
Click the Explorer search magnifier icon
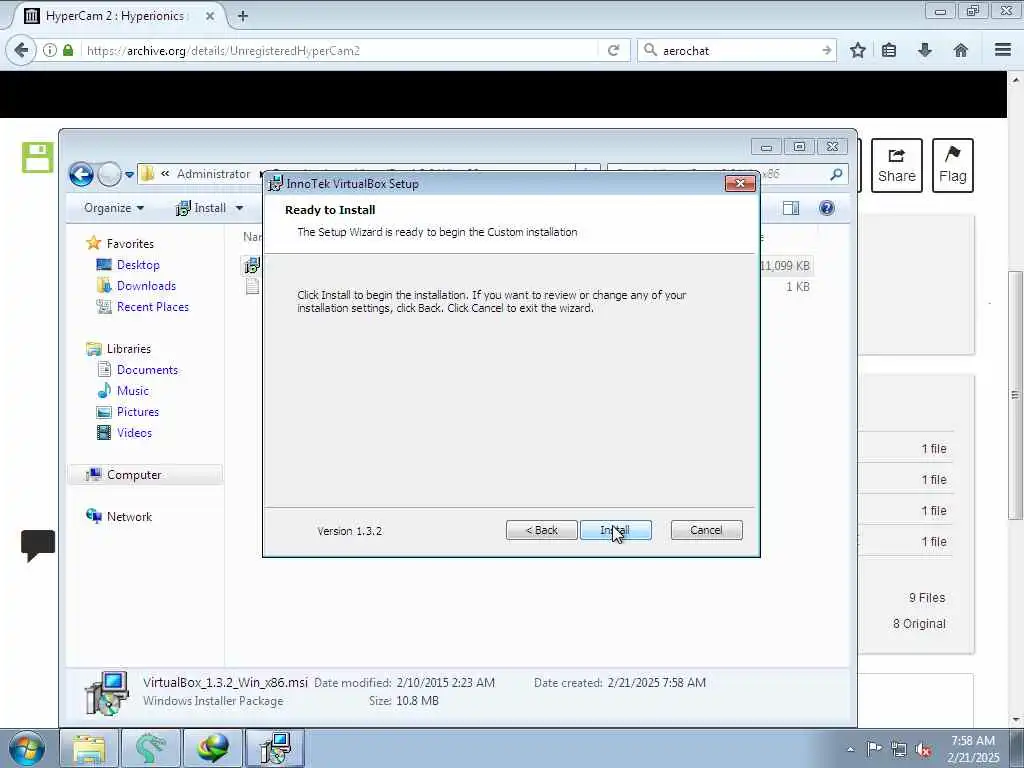[x=836, y=174]
